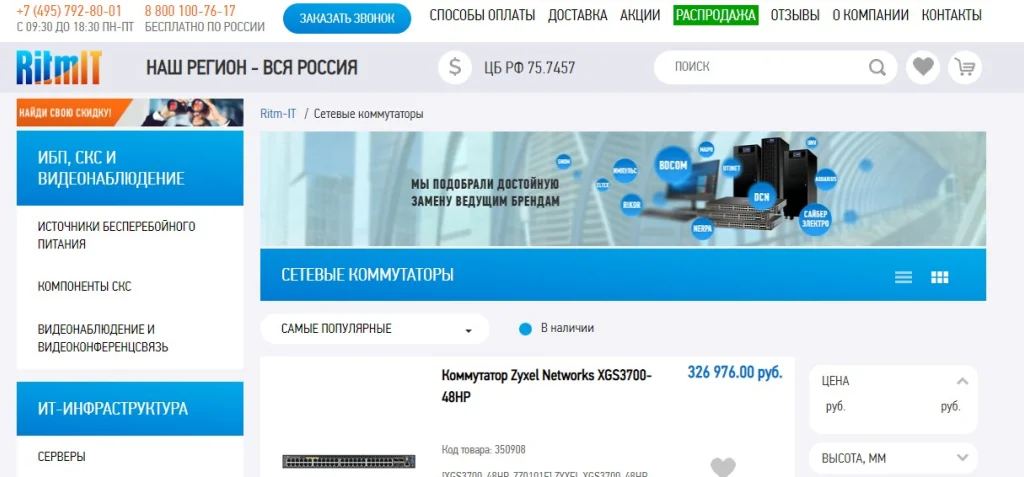Toggle the 'В наличии' availability filter
The height and width of the screenshot is (477, 1024).
pyautogui.click(x=526, y=329)
